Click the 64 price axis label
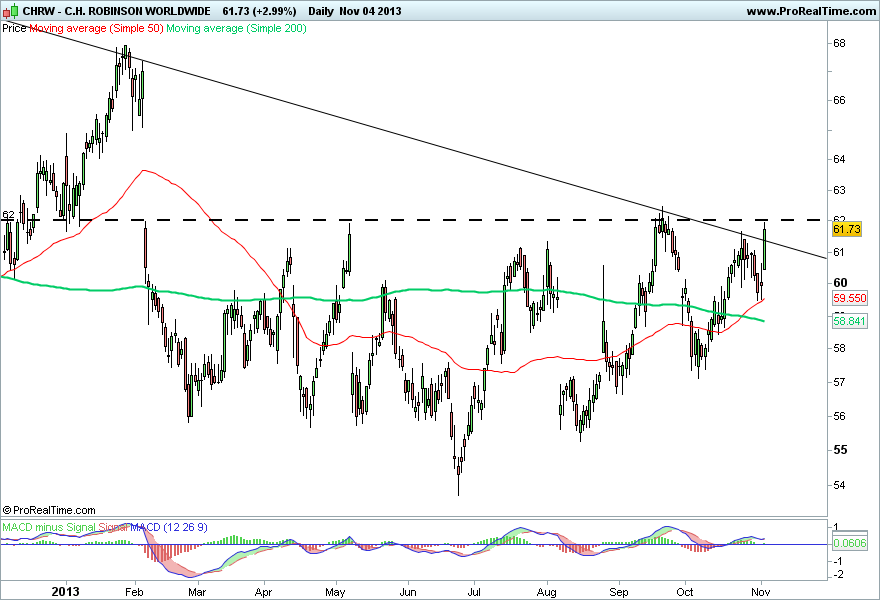This screenshot has height=600, width=880. pos(839,159)
